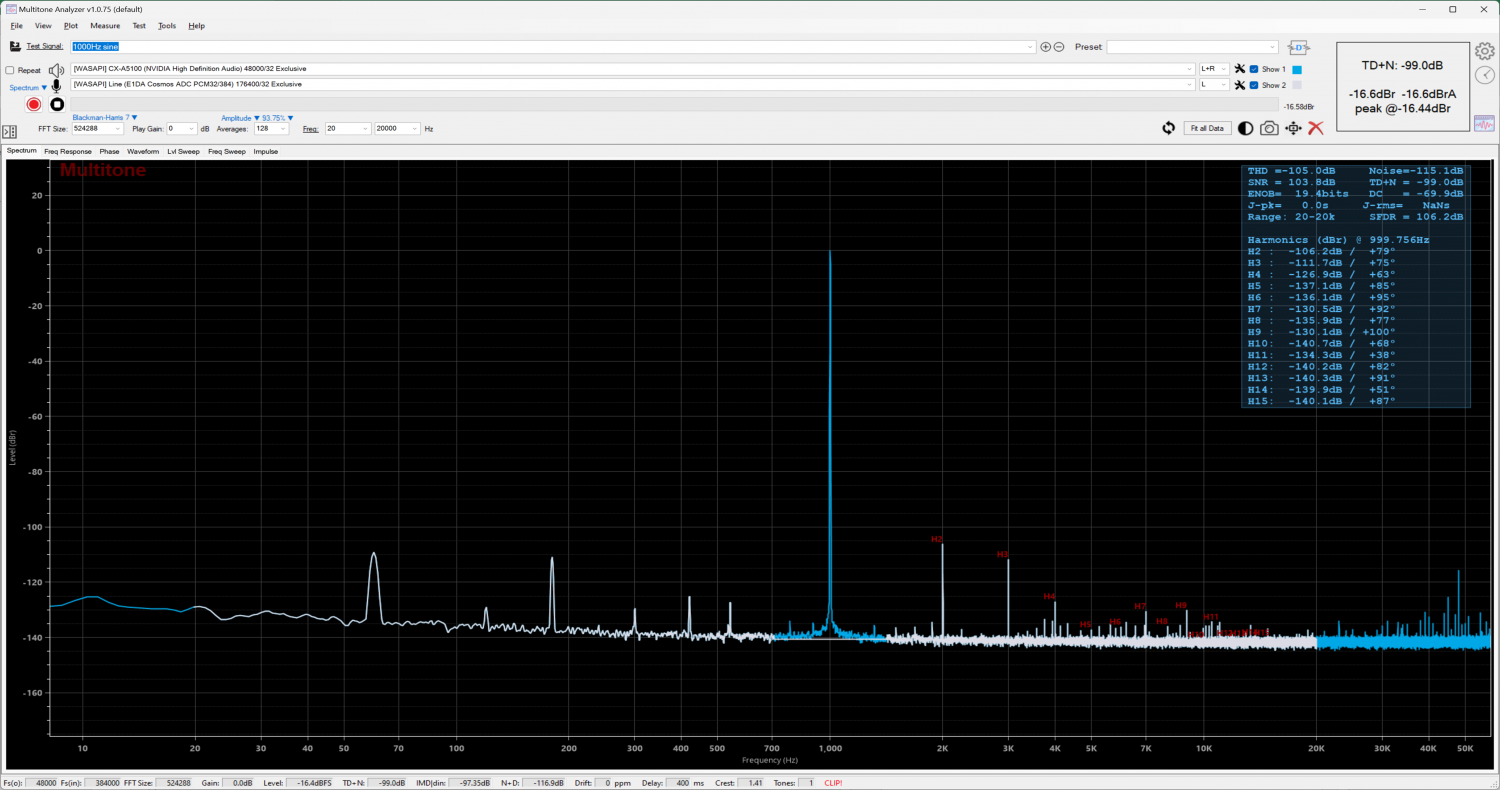
Task: Open the Amplitude dropdown
Action: click(240, 118)
